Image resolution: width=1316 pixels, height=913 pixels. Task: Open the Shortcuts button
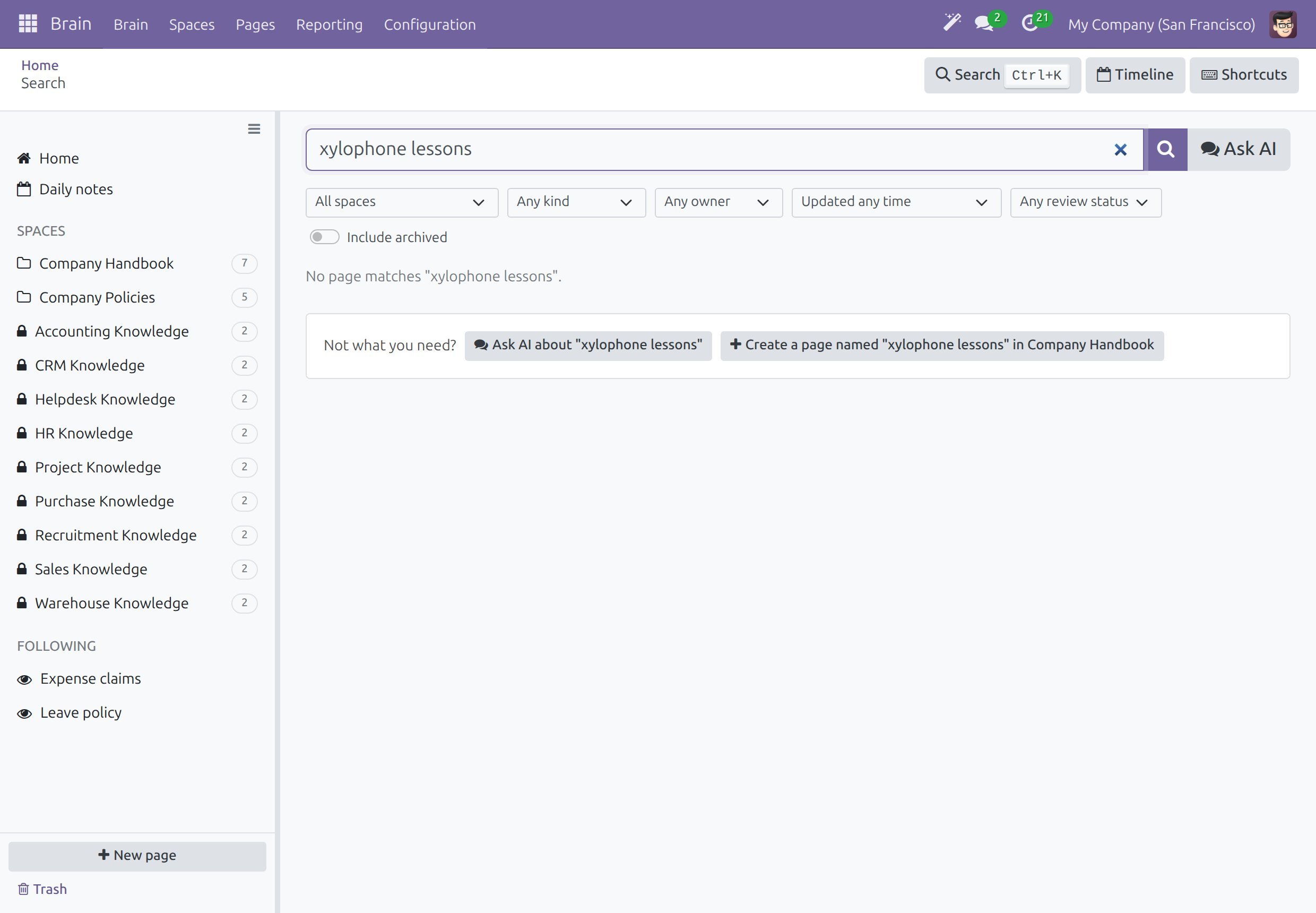pos(1244,75)
